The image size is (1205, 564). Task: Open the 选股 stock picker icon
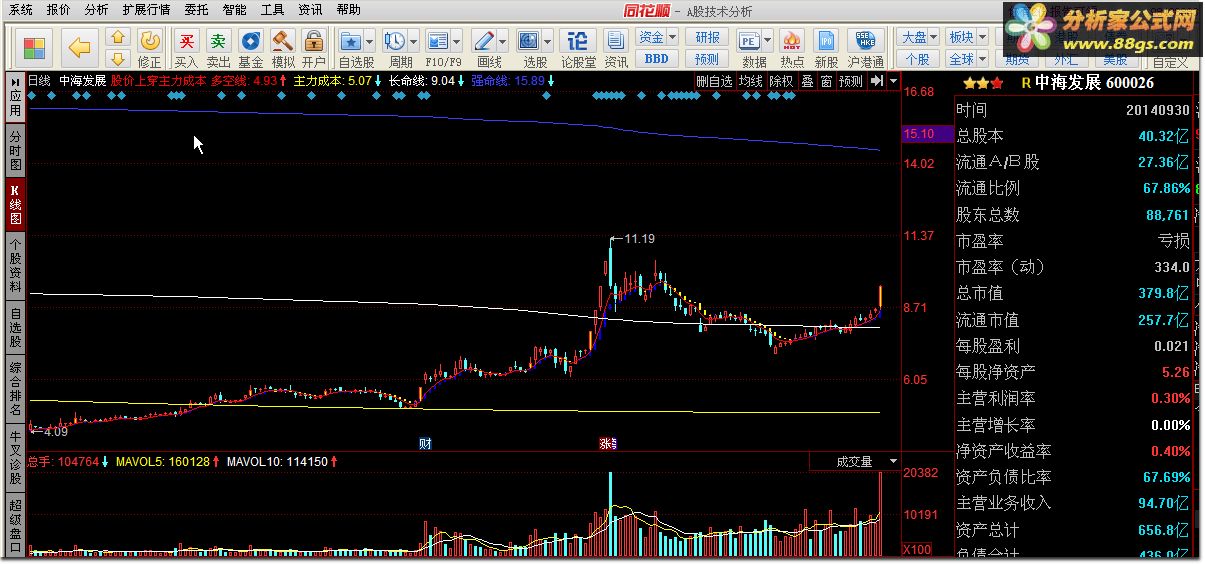point(529,41)
